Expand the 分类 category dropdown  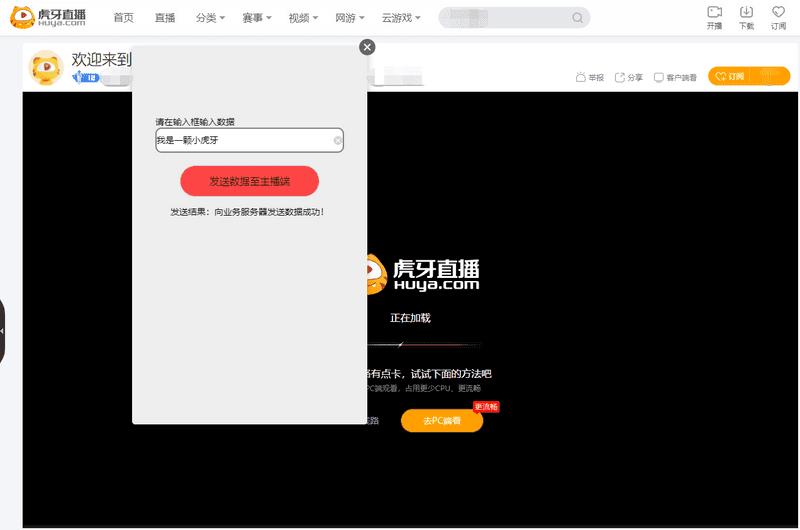210,18
